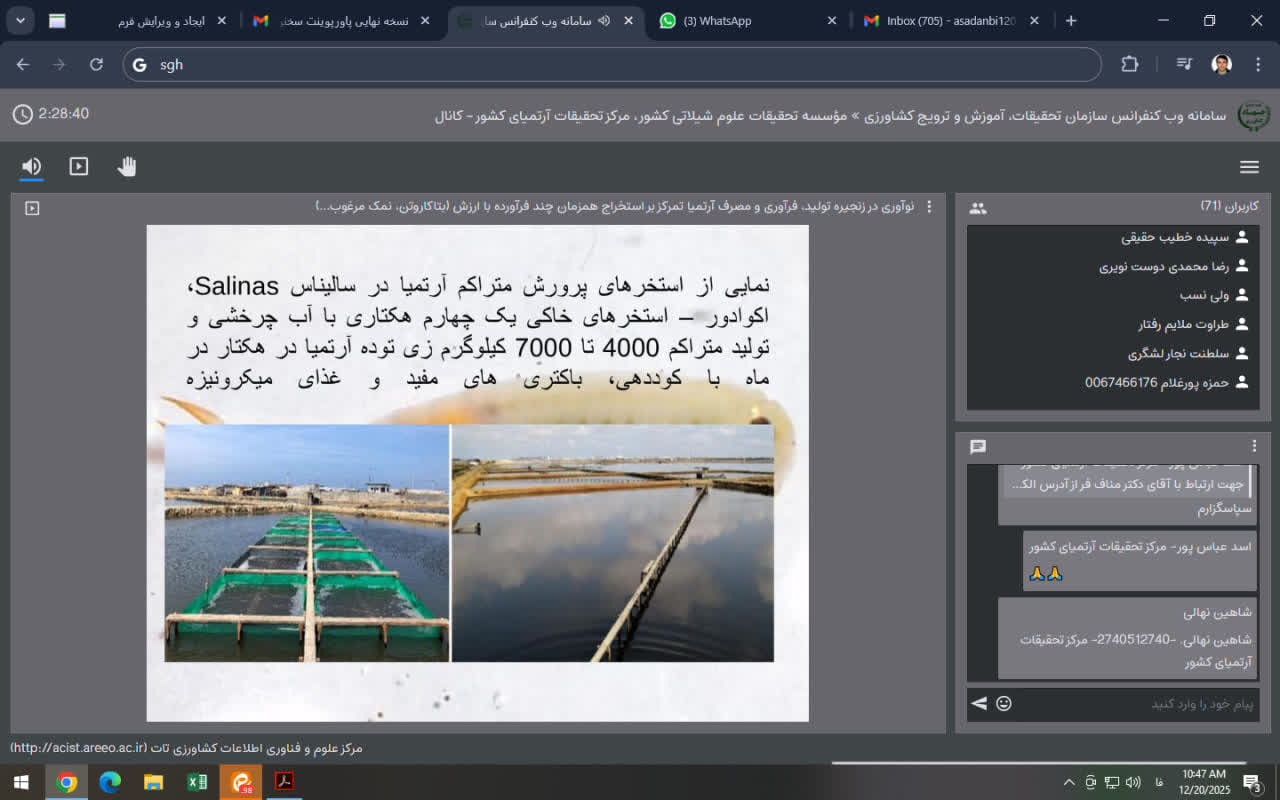Viewport: 1280px width, 800px height.
Task: Open Excel from the Windows taskbar
Action: click(197, 782)
